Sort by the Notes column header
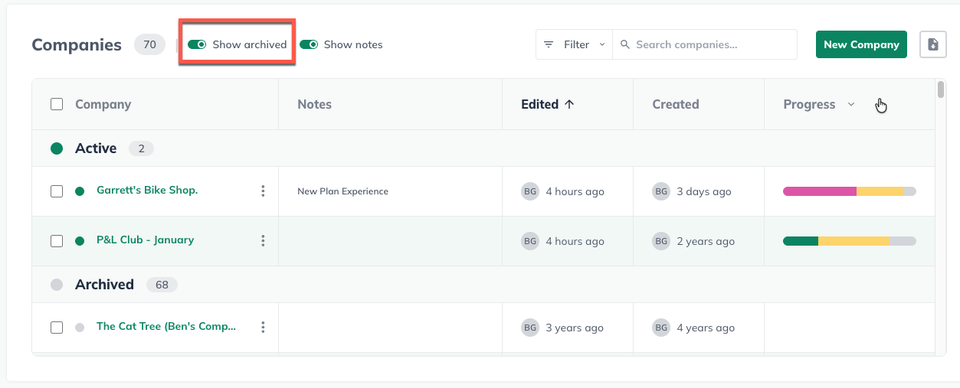 pyautogui.click(x=314, y=104)
